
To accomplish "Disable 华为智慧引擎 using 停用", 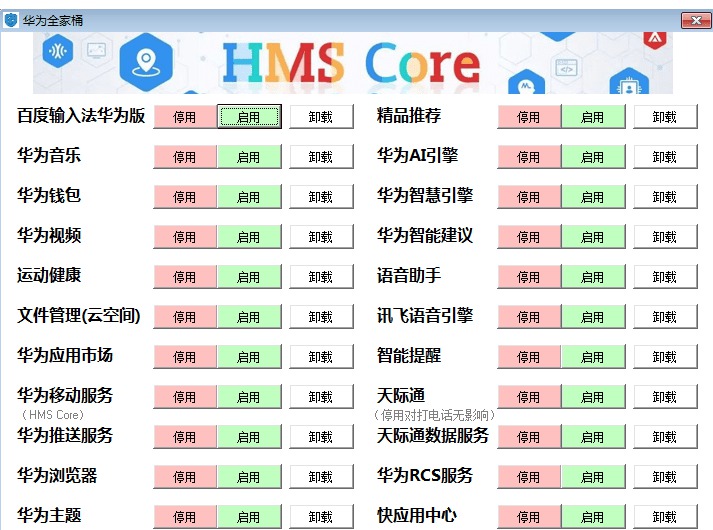I will click(x=529, y=197).
